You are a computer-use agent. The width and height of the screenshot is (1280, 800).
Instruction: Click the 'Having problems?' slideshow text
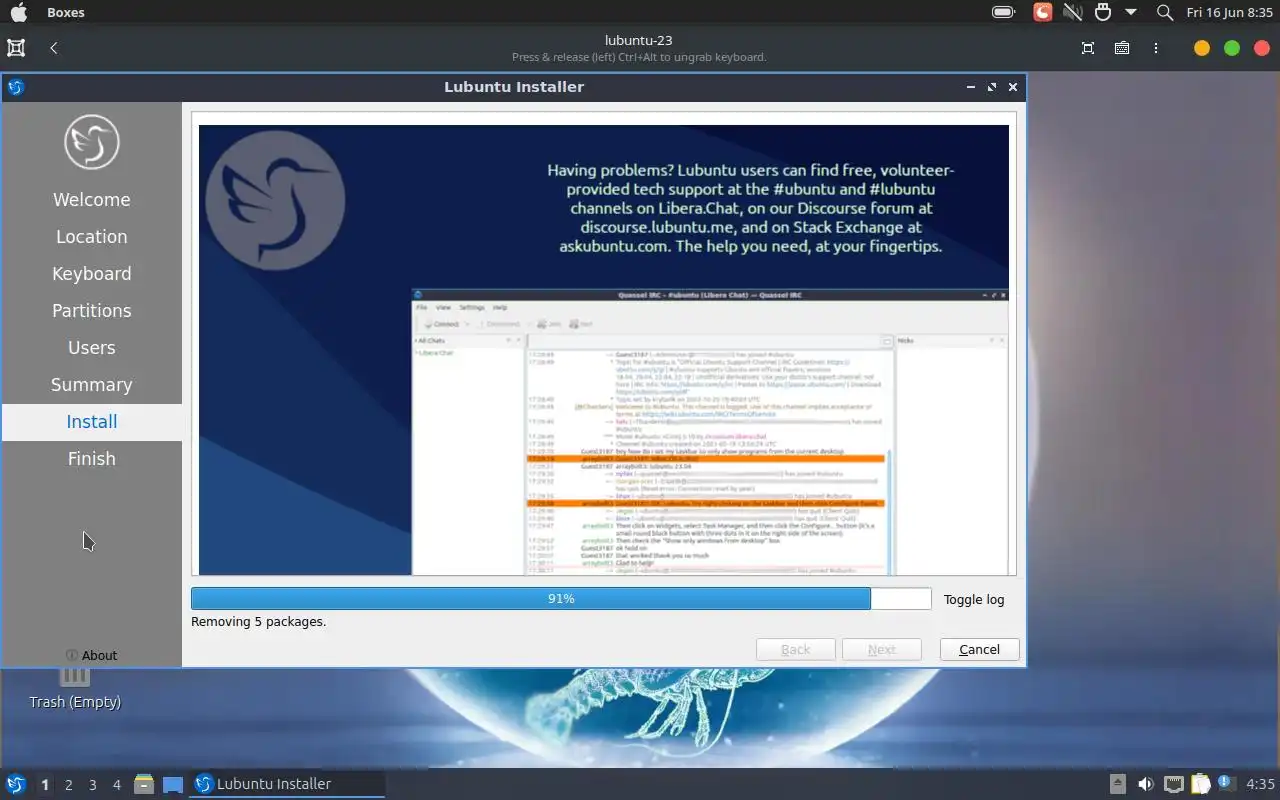(x=750, y=208)
